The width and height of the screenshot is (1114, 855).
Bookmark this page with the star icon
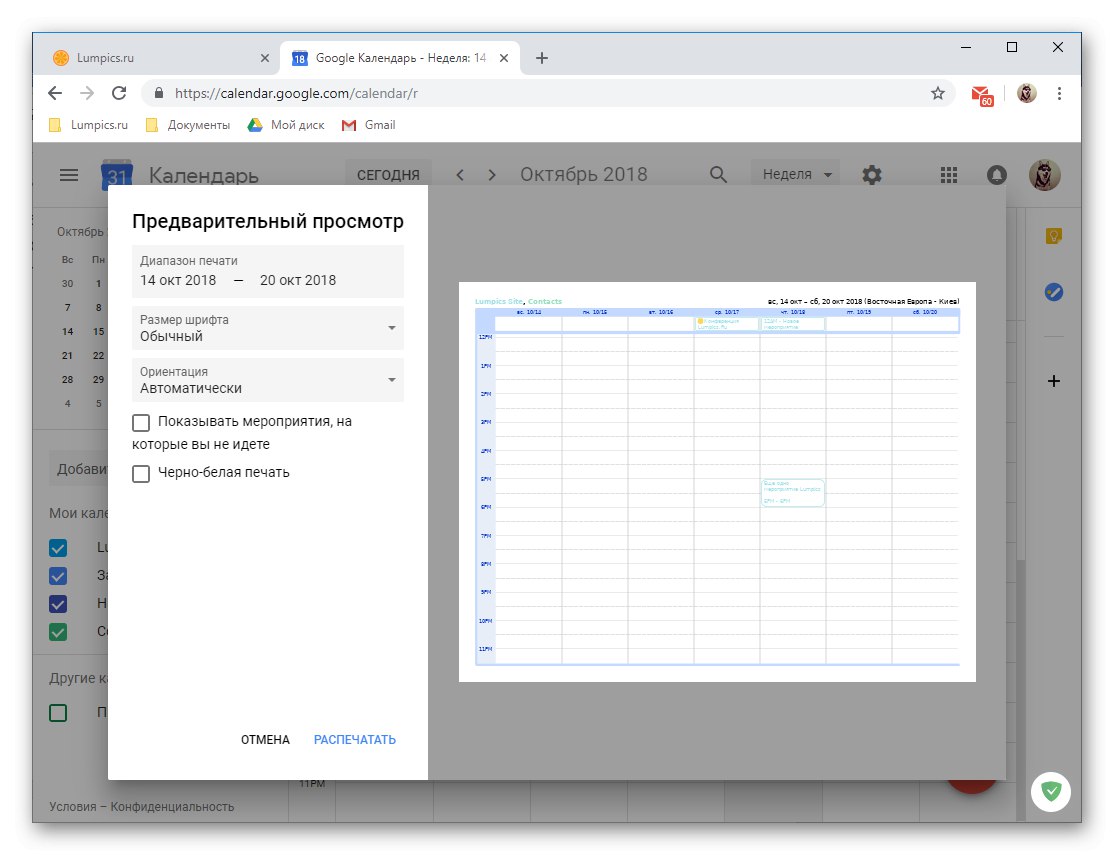click(938, 93)
